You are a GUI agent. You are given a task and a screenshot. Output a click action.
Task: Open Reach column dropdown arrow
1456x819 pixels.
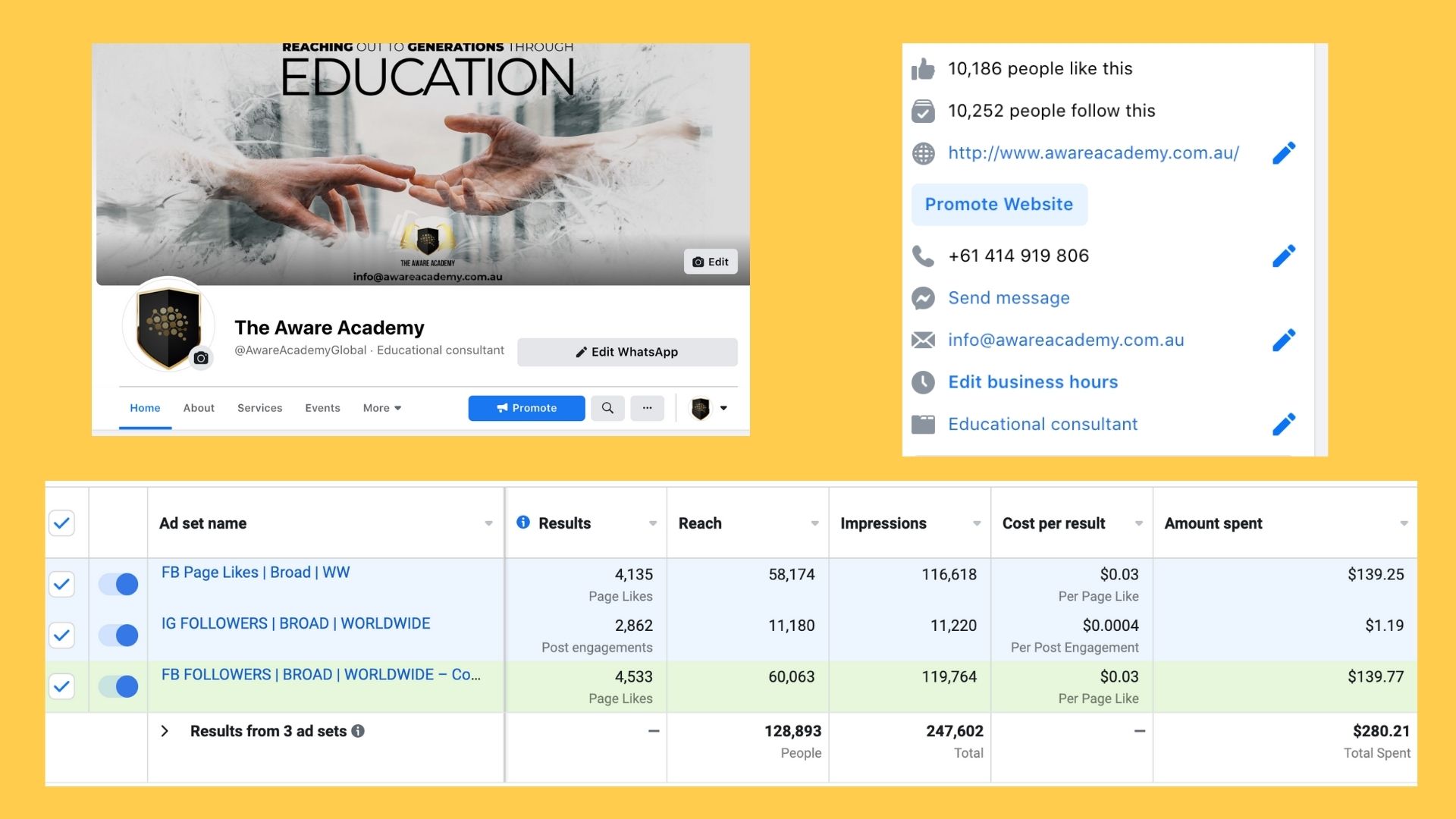(815, 523)
